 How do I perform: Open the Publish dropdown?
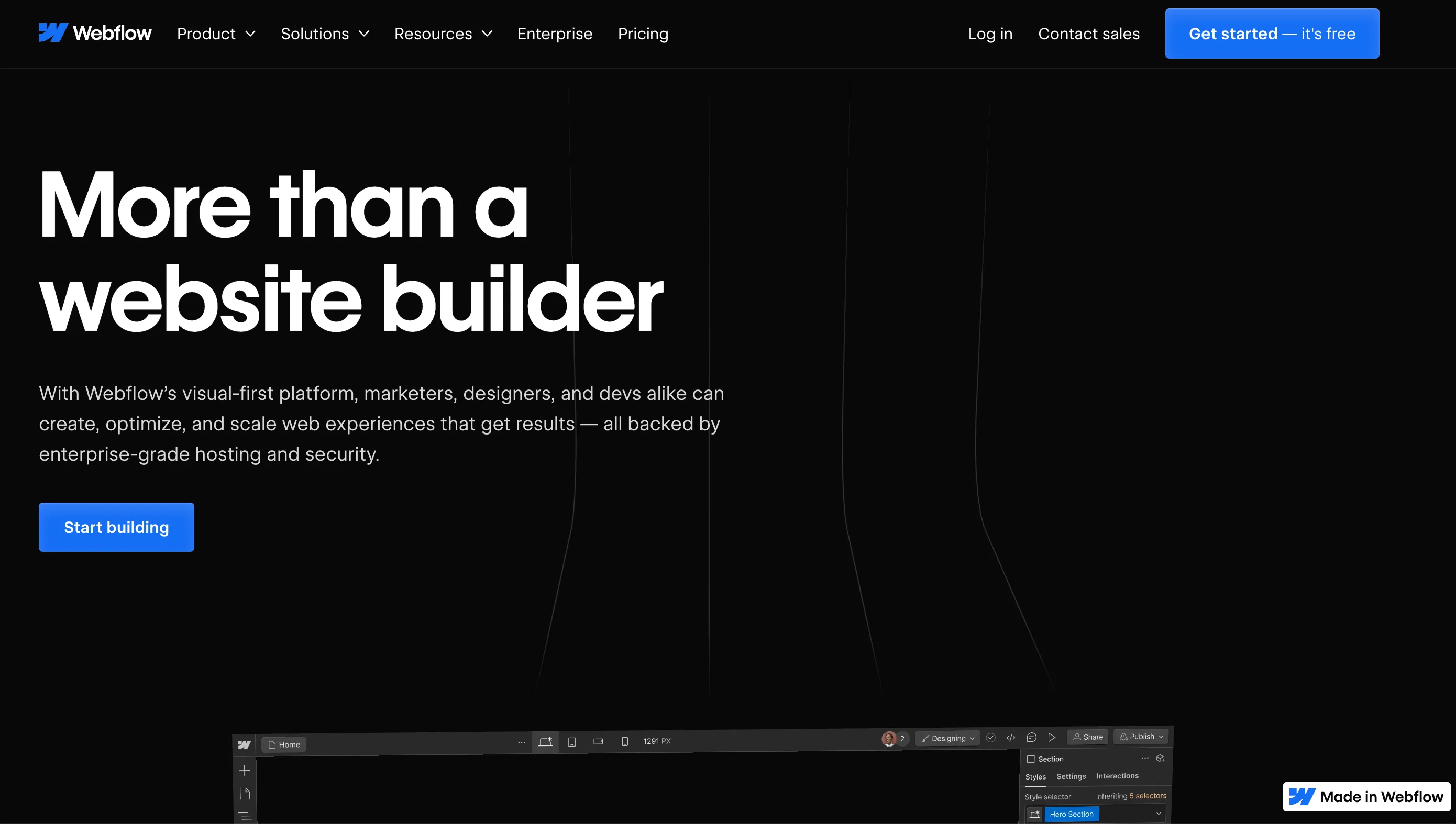tap(1141, 736)
